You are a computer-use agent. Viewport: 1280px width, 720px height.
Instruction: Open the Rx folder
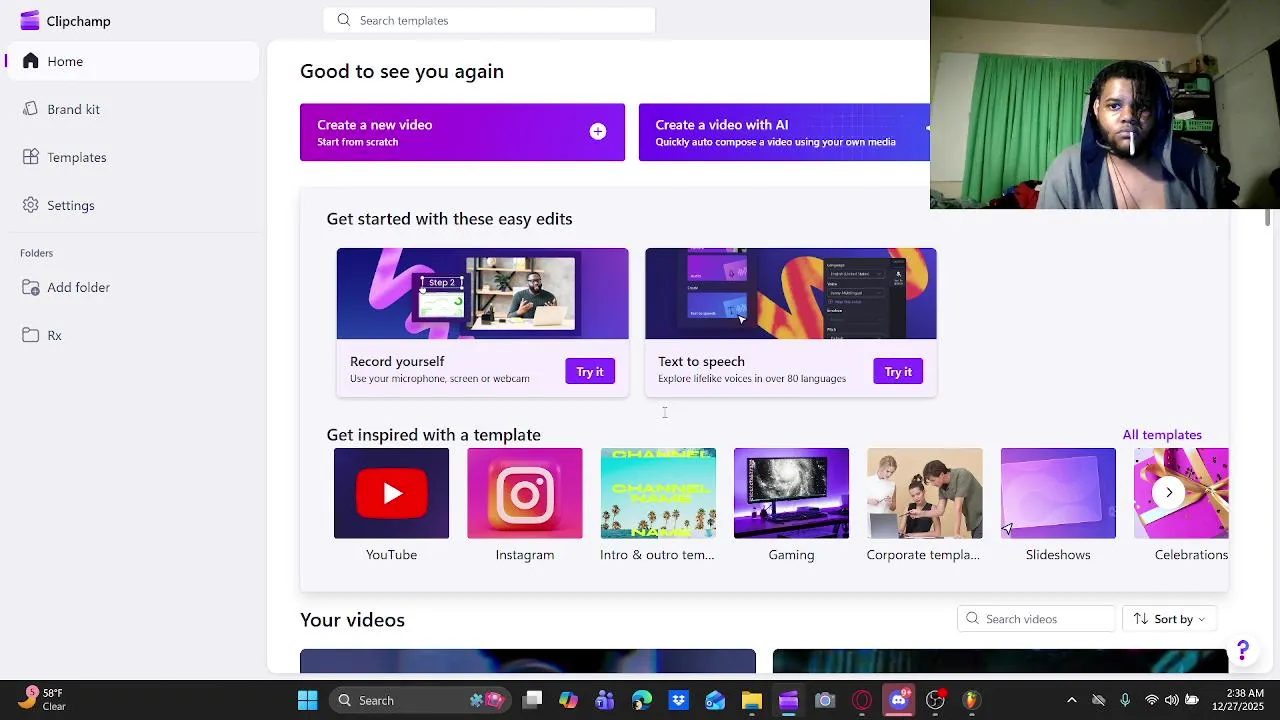132,335
